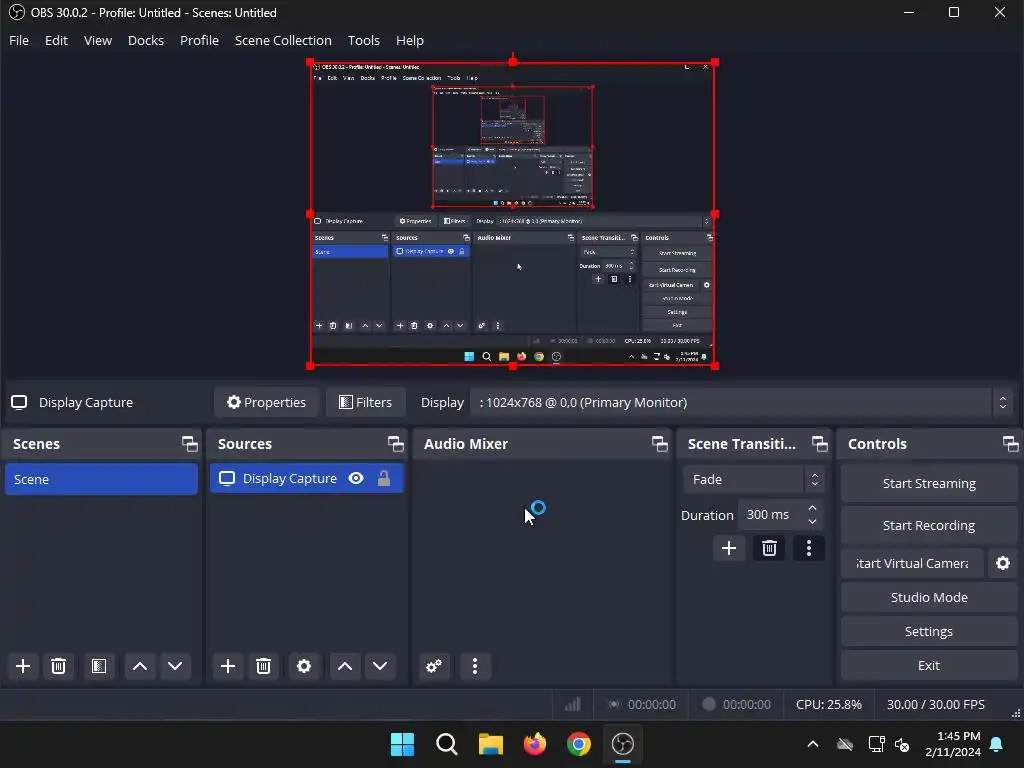Undock the Controls panel
This screenshot has width=1024, height=768.
pyautogui.click(x=1011, y=444)
